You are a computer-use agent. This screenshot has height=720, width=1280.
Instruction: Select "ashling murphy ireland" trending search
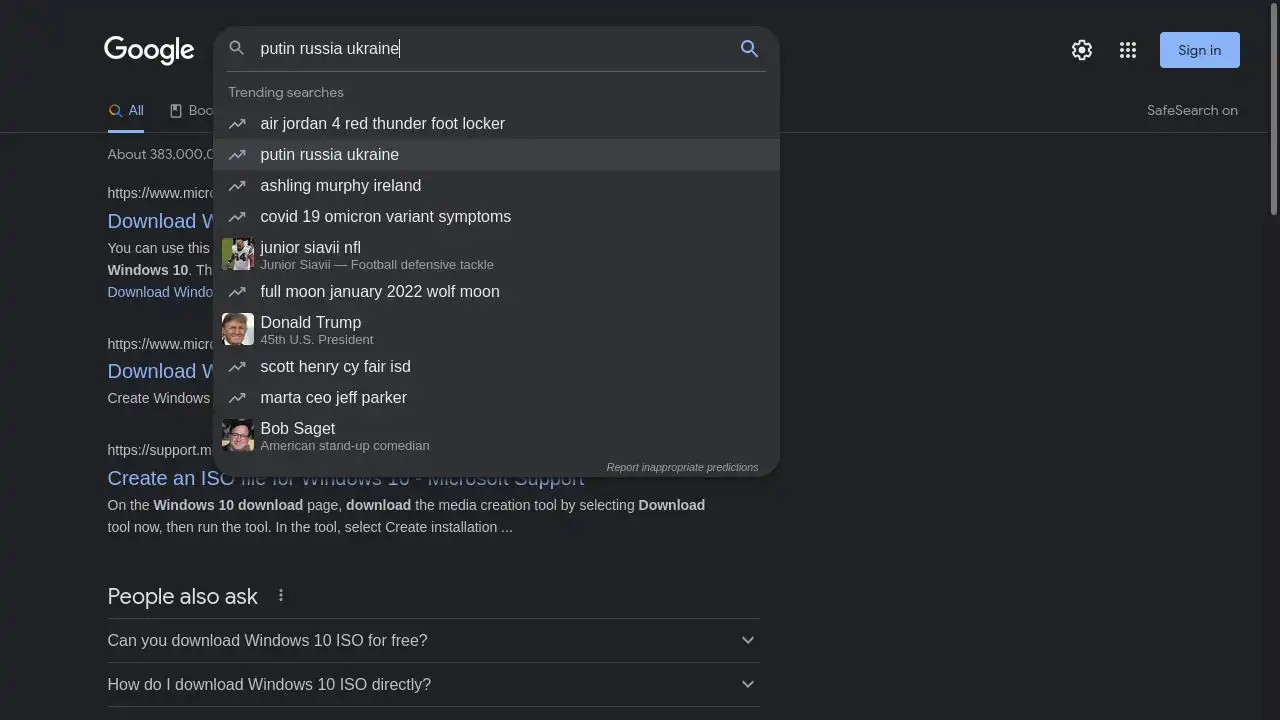tap(340, 185)
